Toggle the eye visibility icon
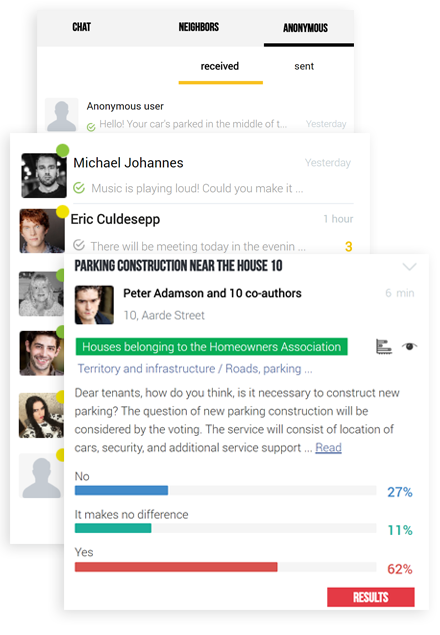Image resolution: width=440 pixels, height=635 pixels. pos(409,346)
